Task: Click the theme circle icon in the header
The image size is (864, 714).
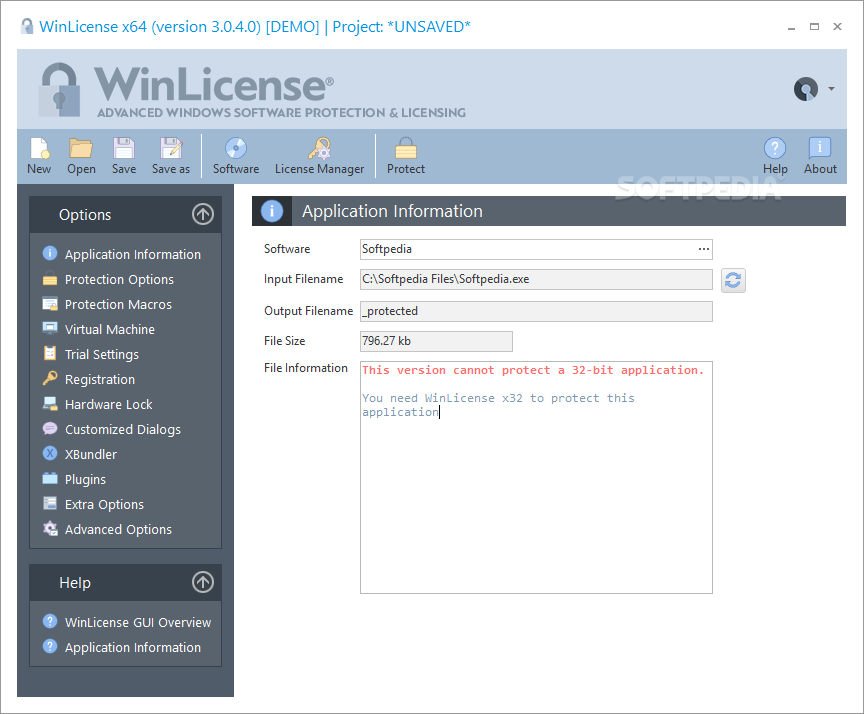Action: 806,89
